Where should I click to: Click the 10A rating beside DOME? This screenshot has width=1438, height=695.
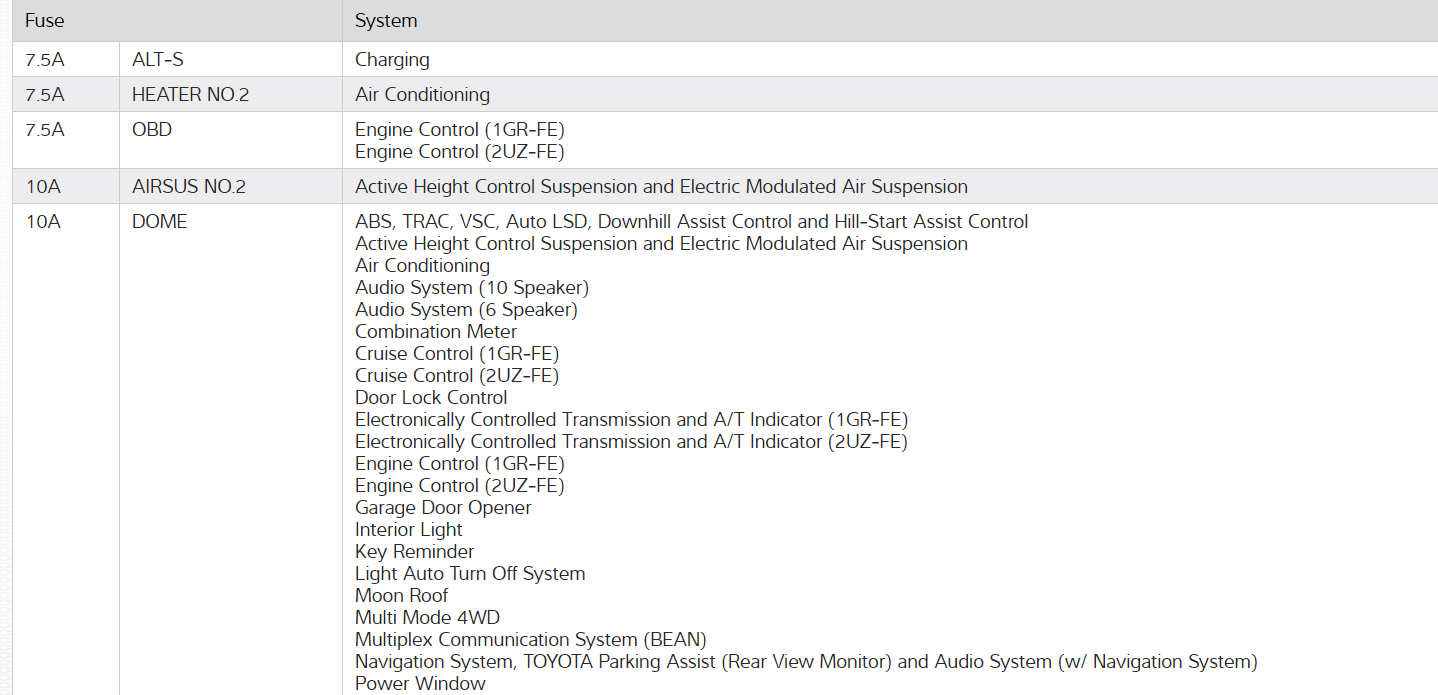click(x=43, y=222)
